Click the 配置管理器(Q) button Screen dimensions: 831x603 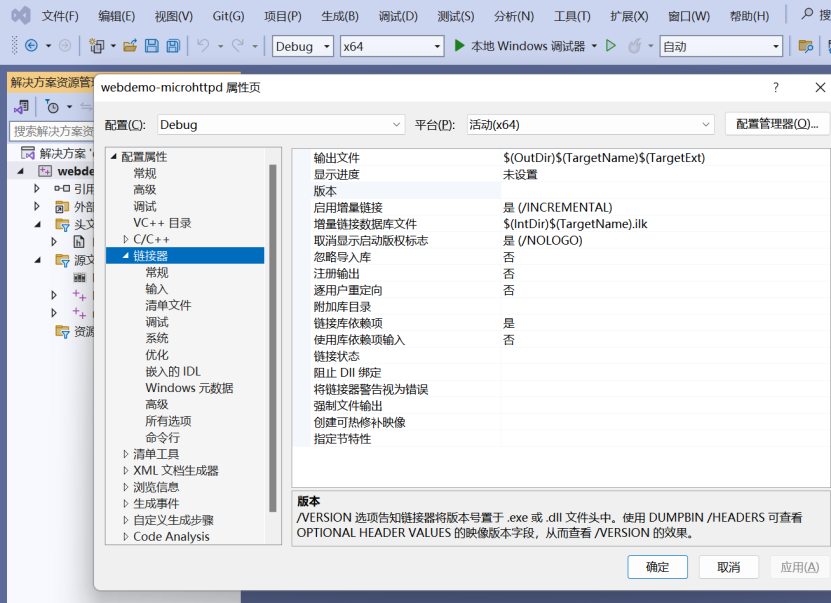coord(779,124)
